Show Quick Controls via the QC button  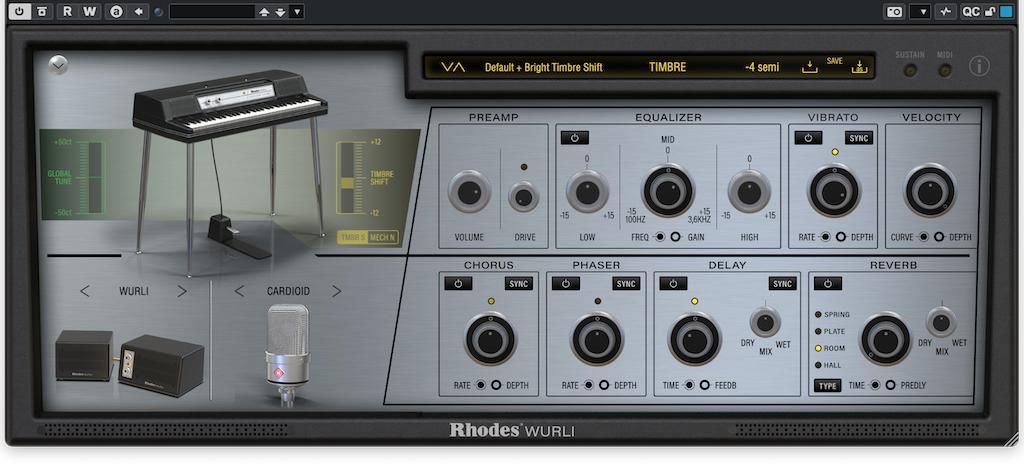(x=971, y=12)
